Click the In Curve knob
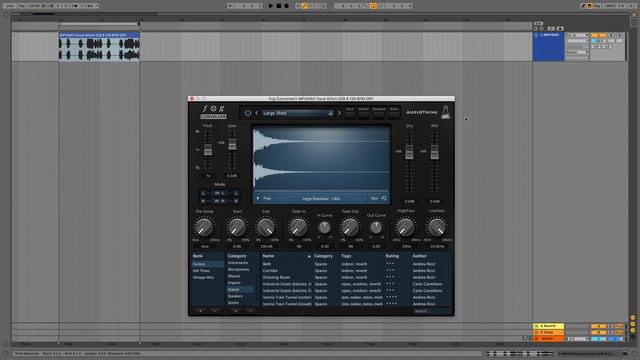 (324, 227)
